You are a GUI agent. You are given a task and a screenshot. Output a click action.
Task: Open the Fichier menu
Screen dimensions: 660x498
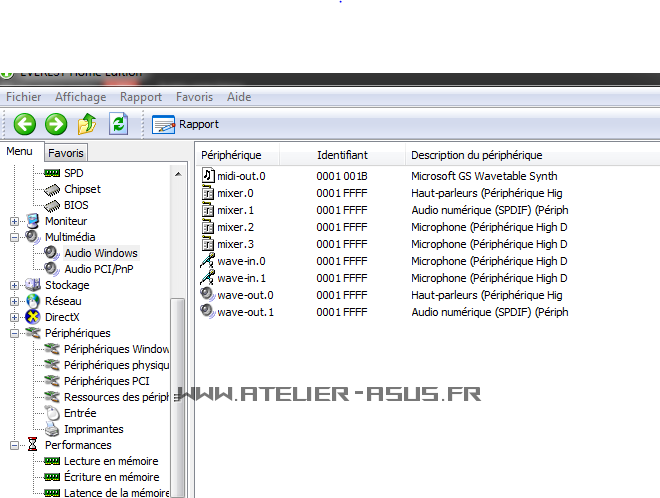click(23, 97)
